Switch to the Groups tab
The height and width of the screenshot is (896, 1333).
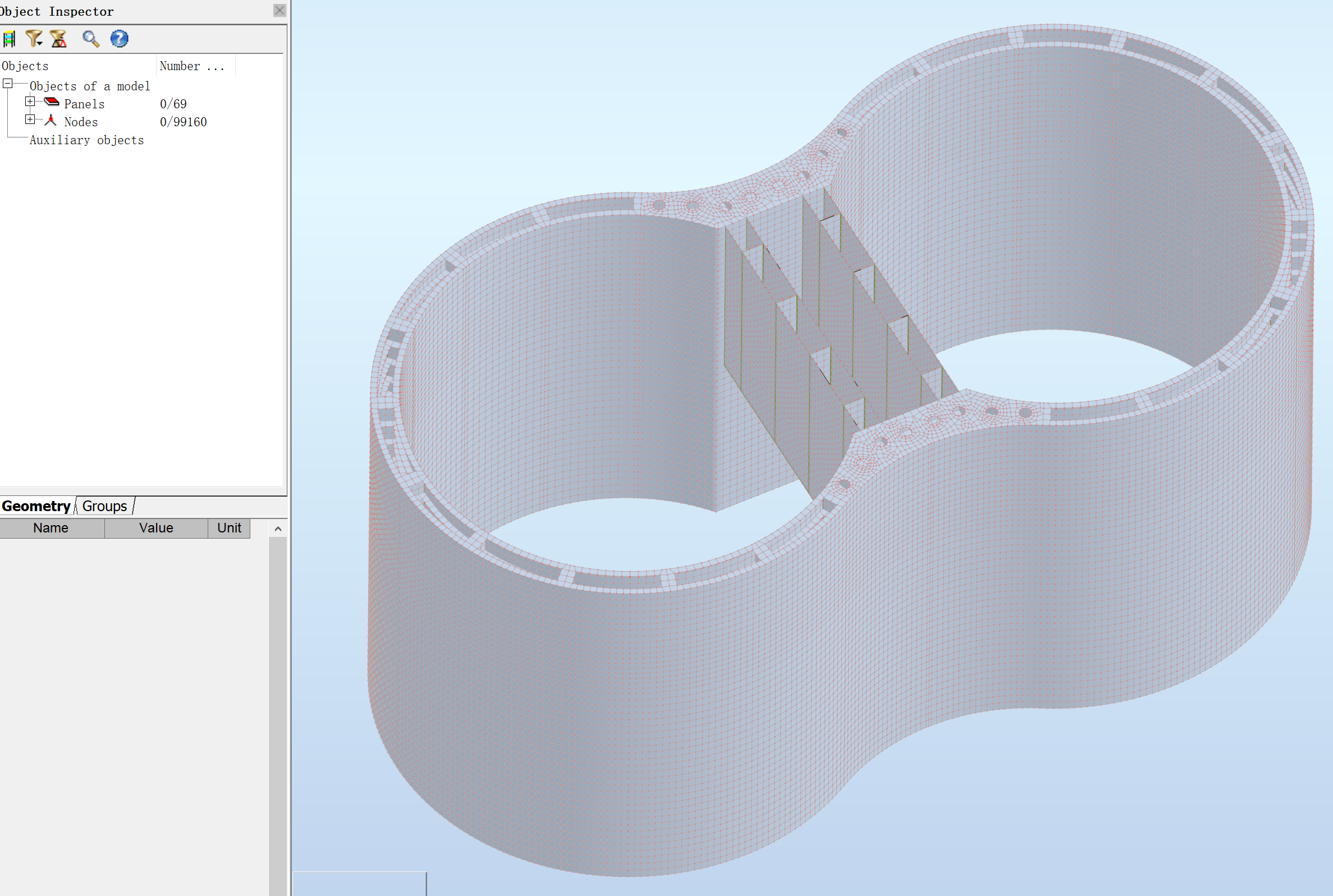click(x=104, y=506)
